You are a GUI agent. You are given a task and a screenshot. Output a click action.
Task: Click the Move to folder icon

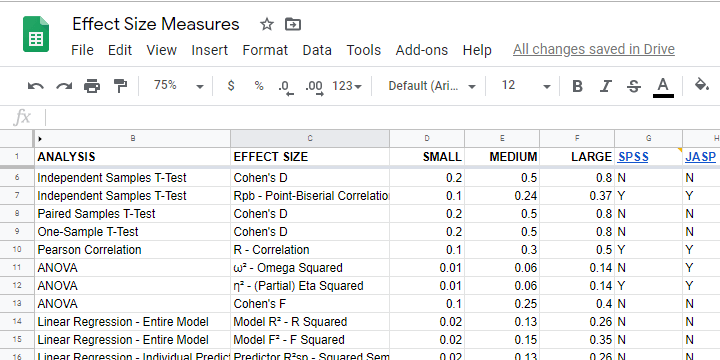tap(292, 24)
